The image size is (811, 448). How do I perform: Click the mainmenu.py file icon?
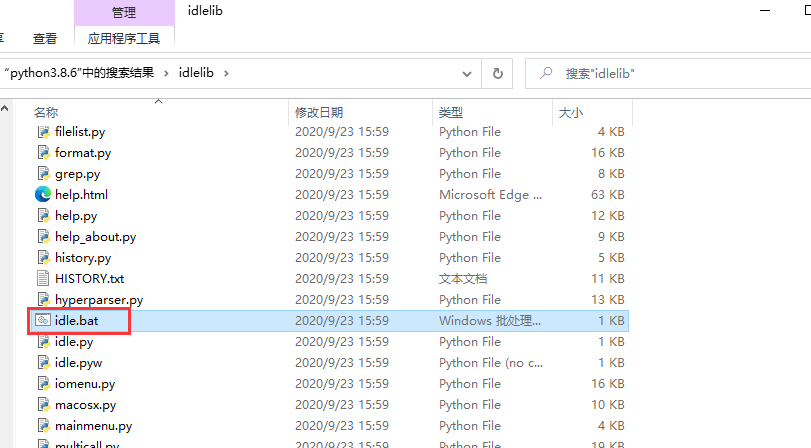tap(43, 426)
